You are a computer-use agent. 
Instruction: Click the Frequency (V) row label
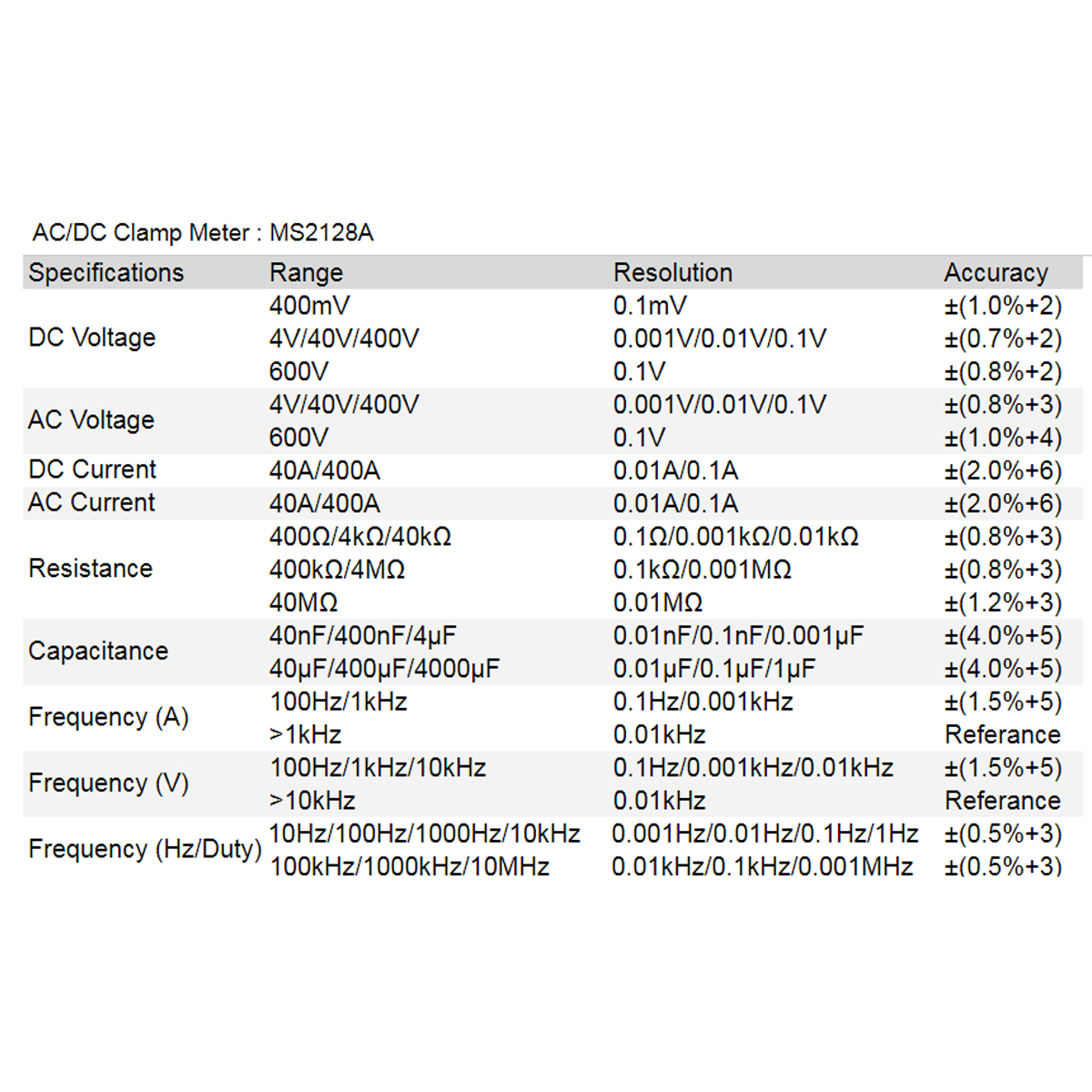point(108,784)
